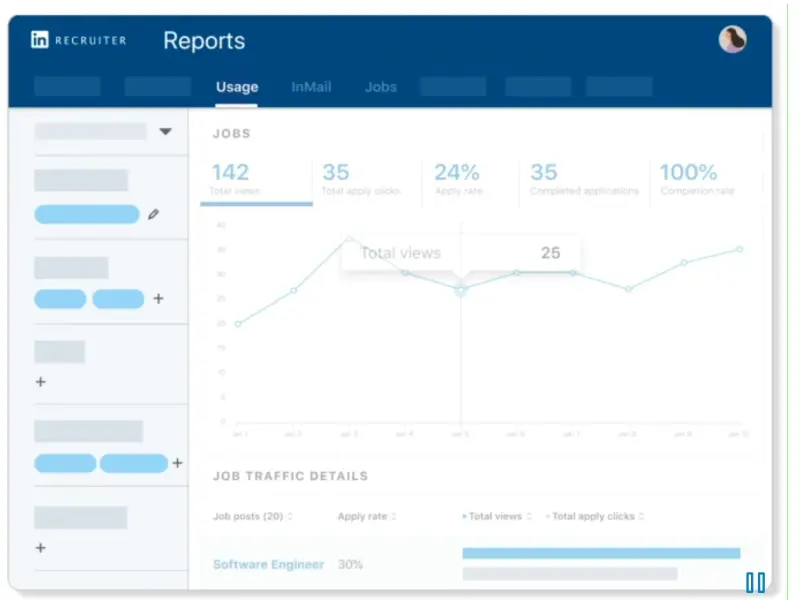Click the LinkedIn Recruiter logo

80,41
